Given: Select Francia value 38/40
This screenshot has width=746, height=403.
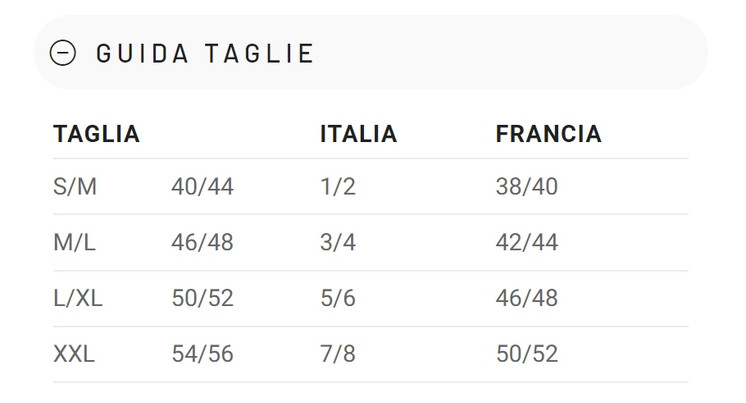Looking at the screenshot, I should click(x=526, y=187).
